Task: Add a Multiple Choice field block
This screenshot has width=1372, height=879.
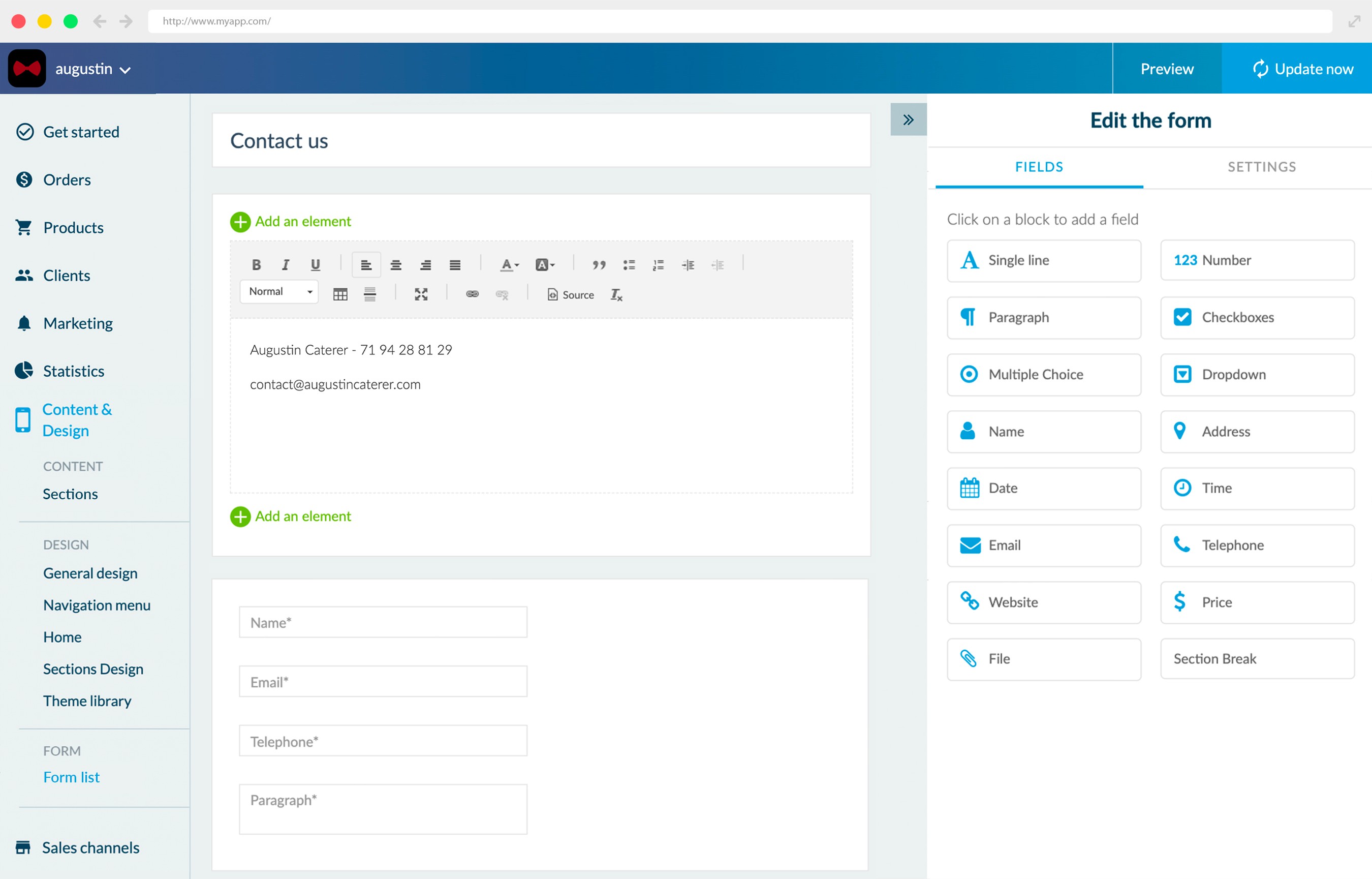Action: (1043, 375)
